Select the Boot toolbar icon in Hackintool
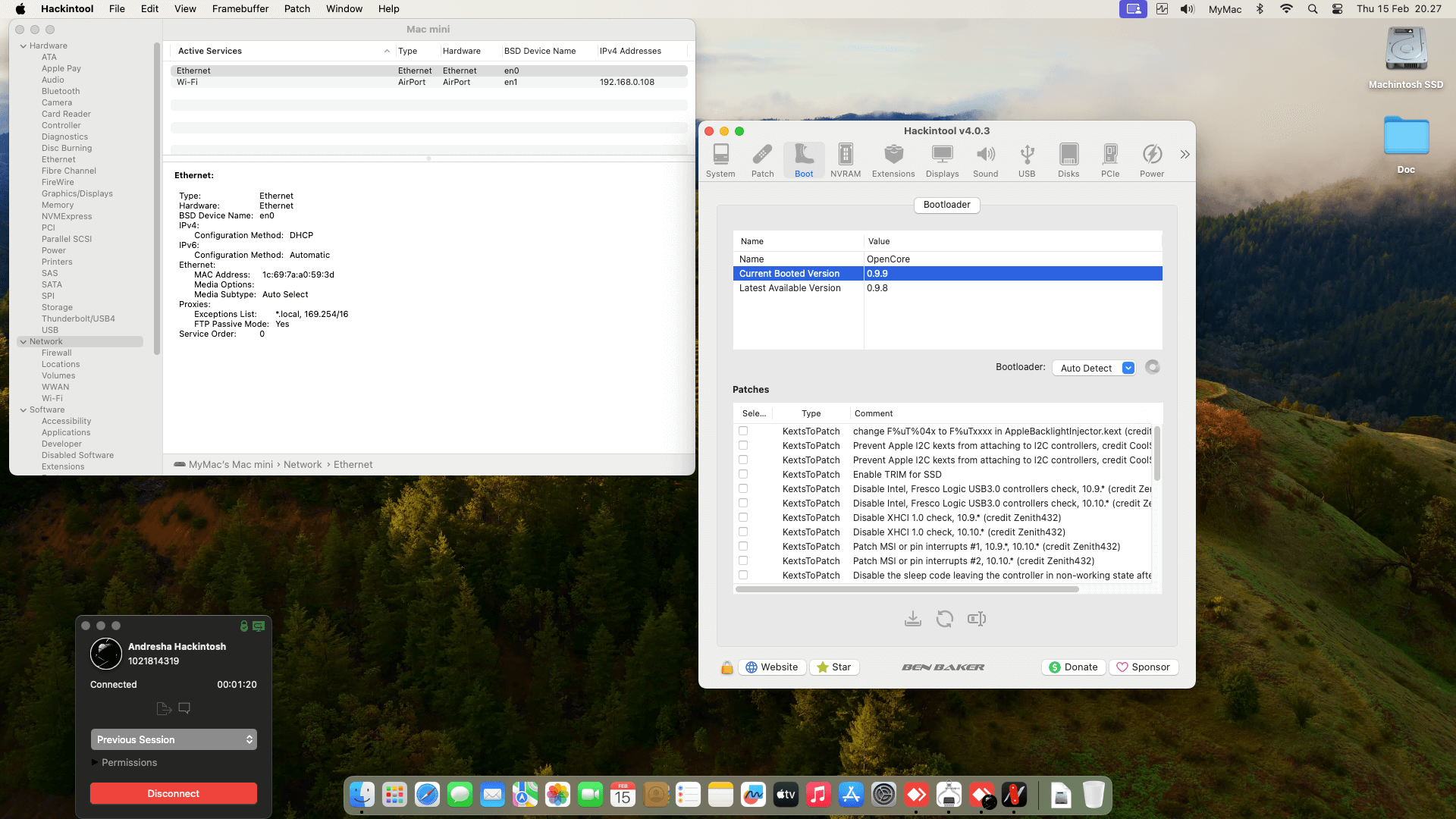1456x819 pixels. point(804,160)
